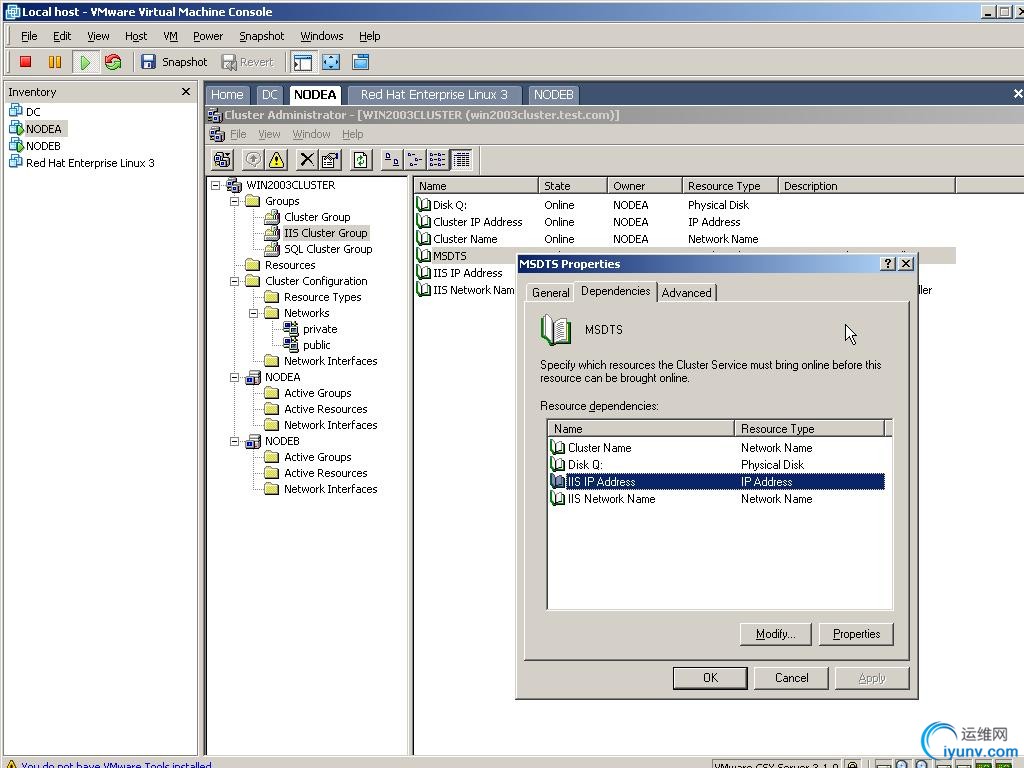
Task: Switch to Details view icon in cluster toolbar
Action: pos(461,160)
